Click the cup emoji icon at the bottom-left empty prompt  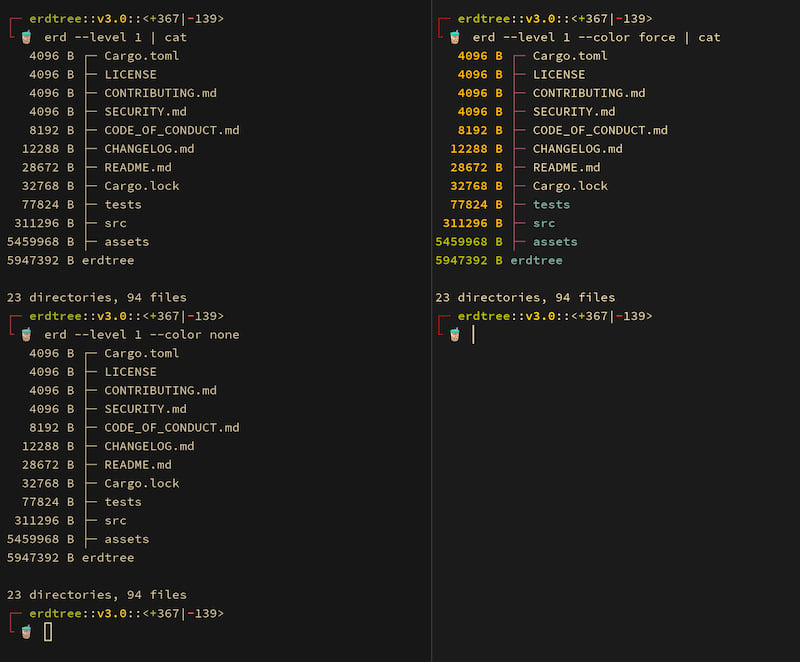[x=27, y=632]
